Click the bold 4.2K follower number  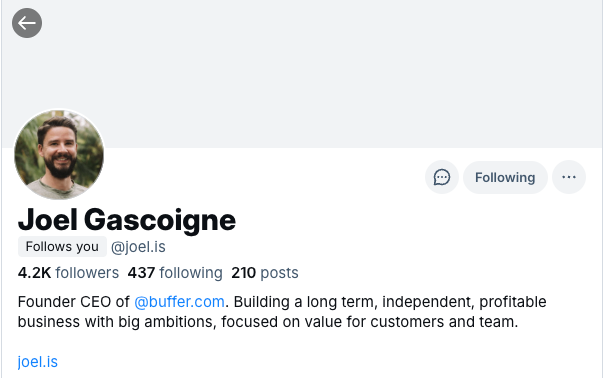pyautogui.click(x=34, y=273)
